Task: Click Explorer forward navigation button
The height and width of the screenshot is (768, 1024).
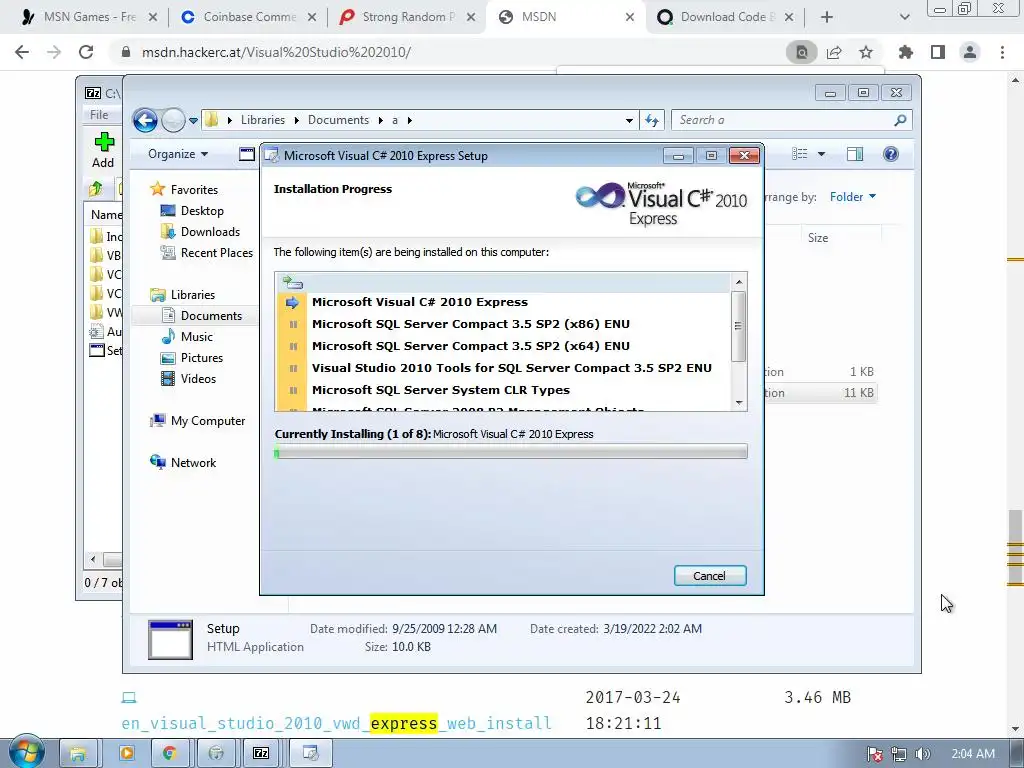Action: (x=172, y=120)
